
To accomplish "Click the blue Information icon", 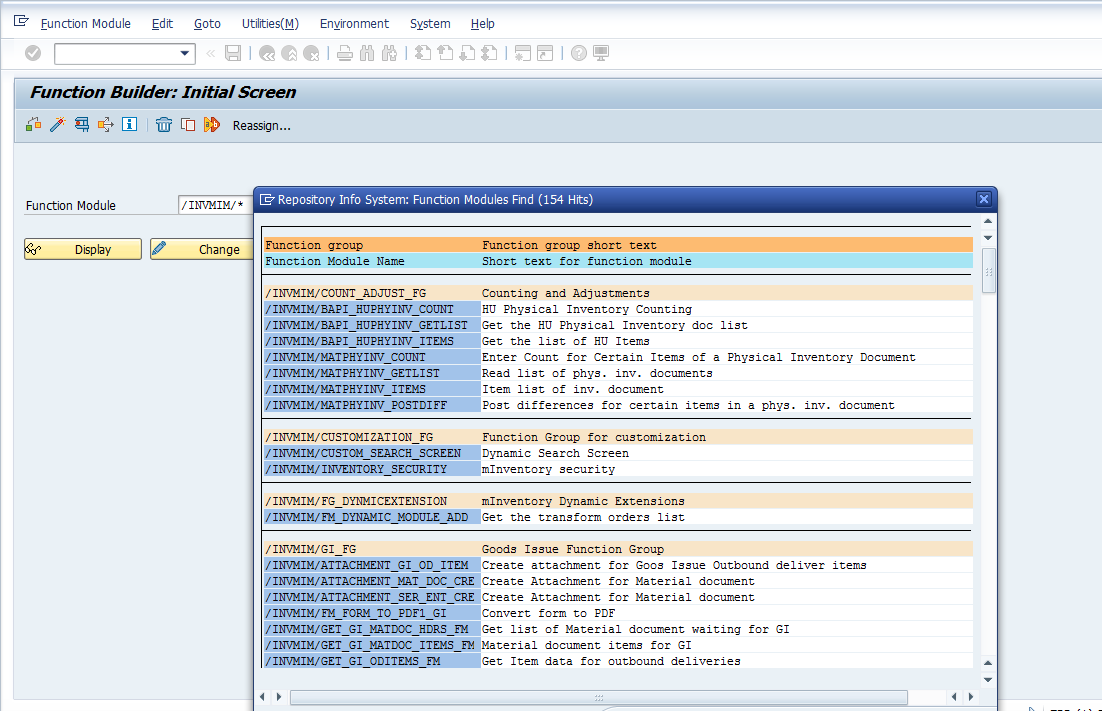I will (x=129, y=125).
